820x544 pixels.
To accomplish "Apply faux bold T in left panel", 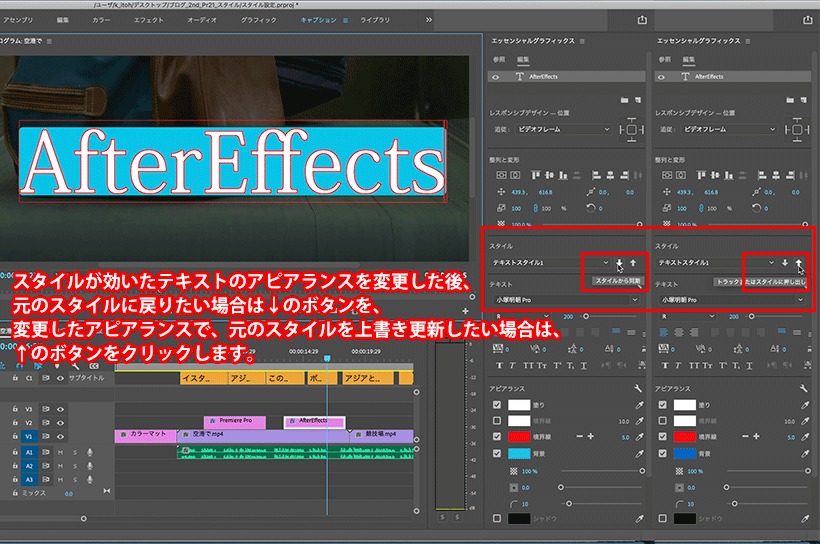I will (x=499, y=366).
